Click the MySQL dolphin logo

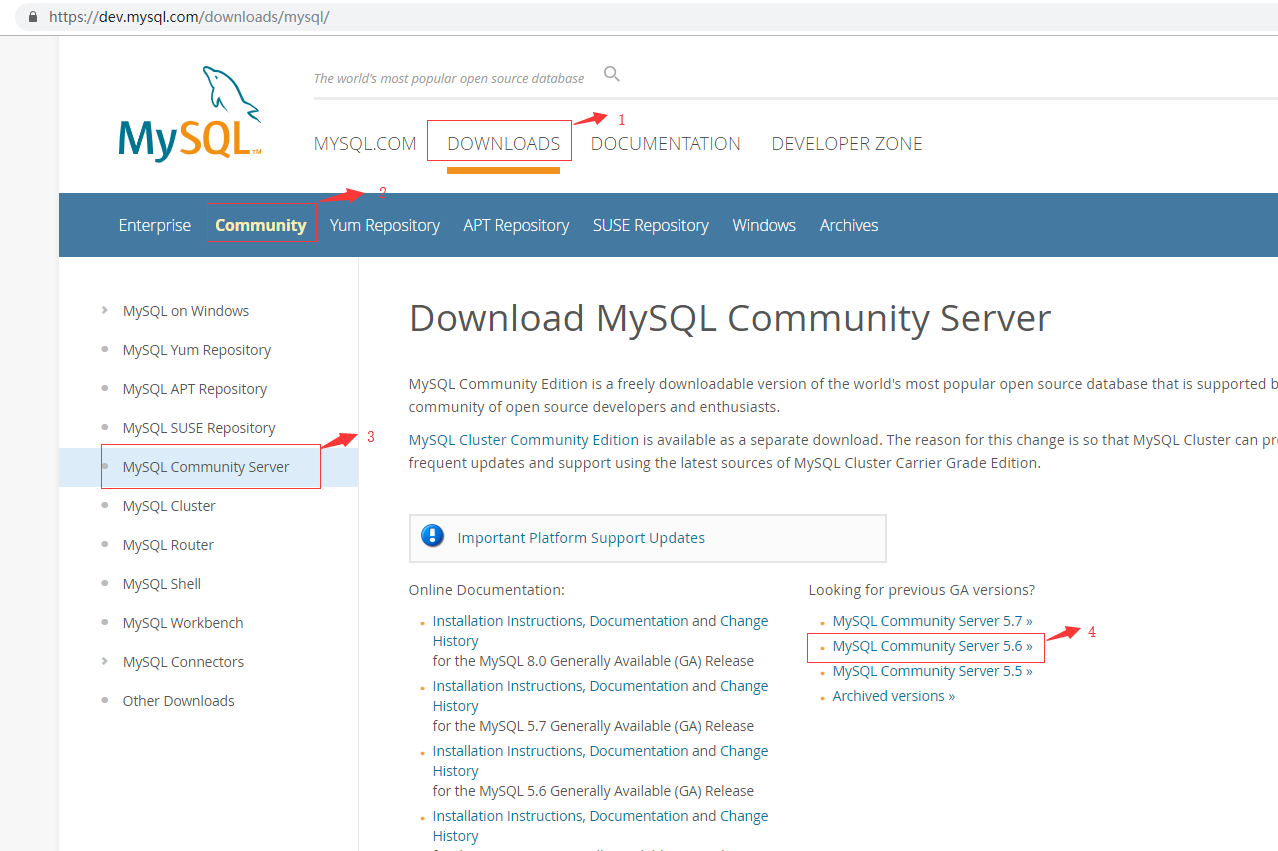(190, 114)
